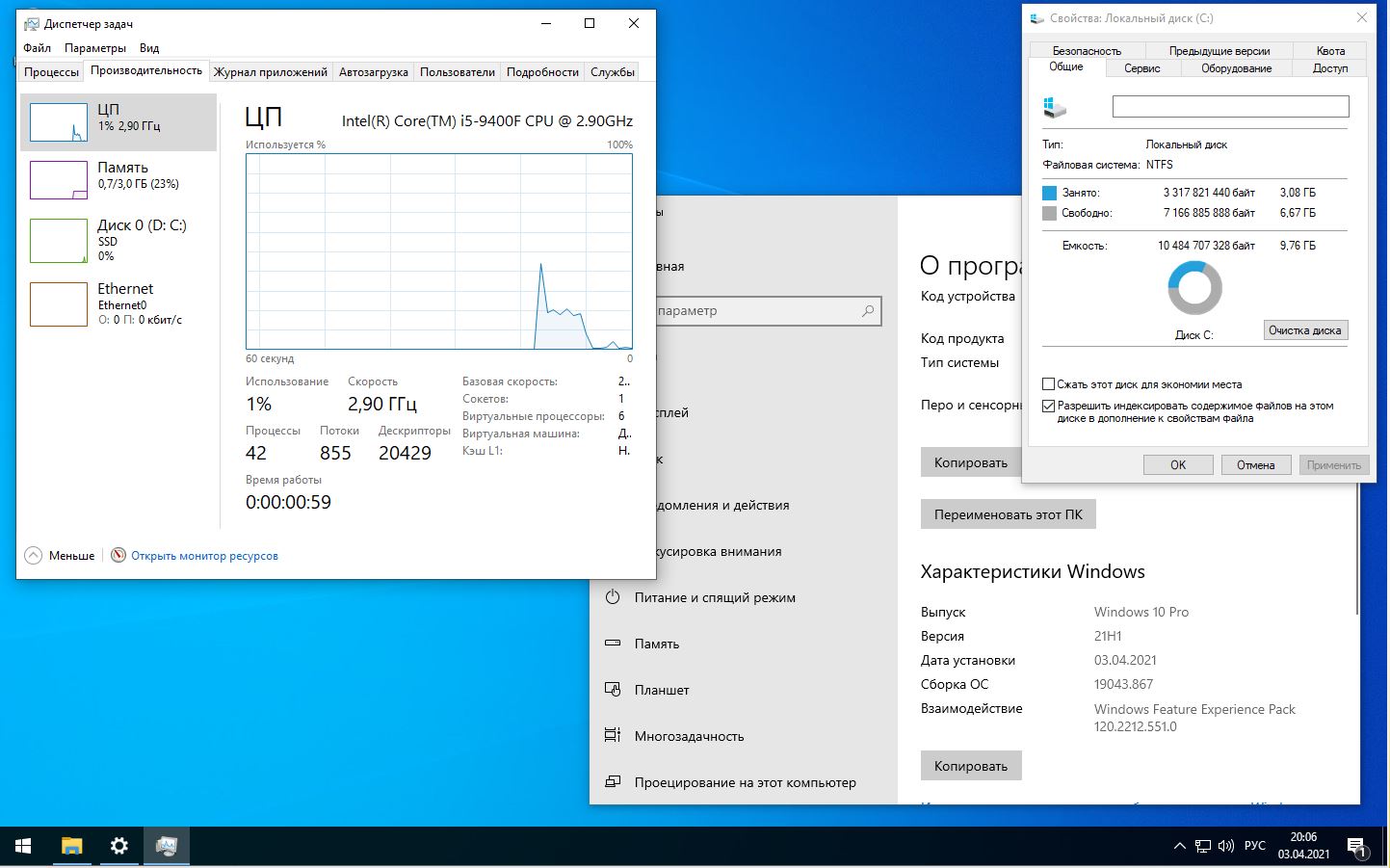Click Отмена in disk properties

pos(1256,465)
